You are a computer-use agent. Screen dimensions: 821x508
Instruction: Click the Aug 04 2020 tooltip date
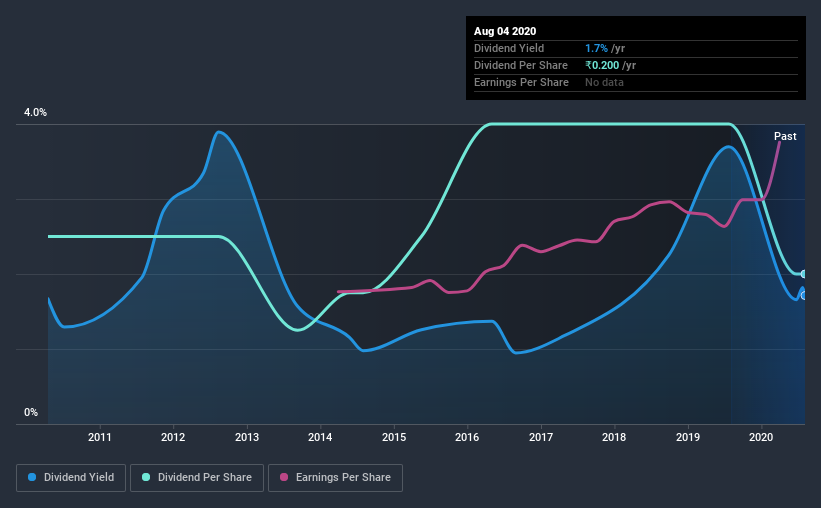505,31
